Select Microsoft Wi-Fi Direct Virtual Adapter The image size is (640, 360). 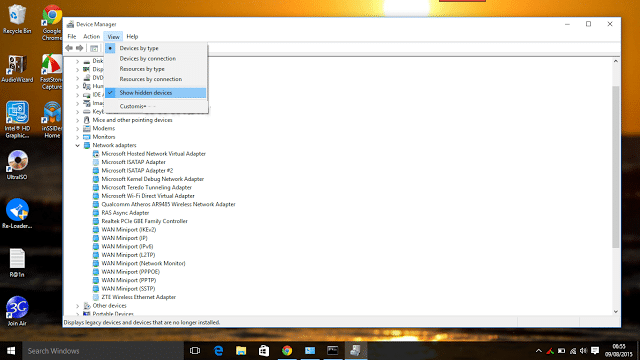(x=148, y=196)
